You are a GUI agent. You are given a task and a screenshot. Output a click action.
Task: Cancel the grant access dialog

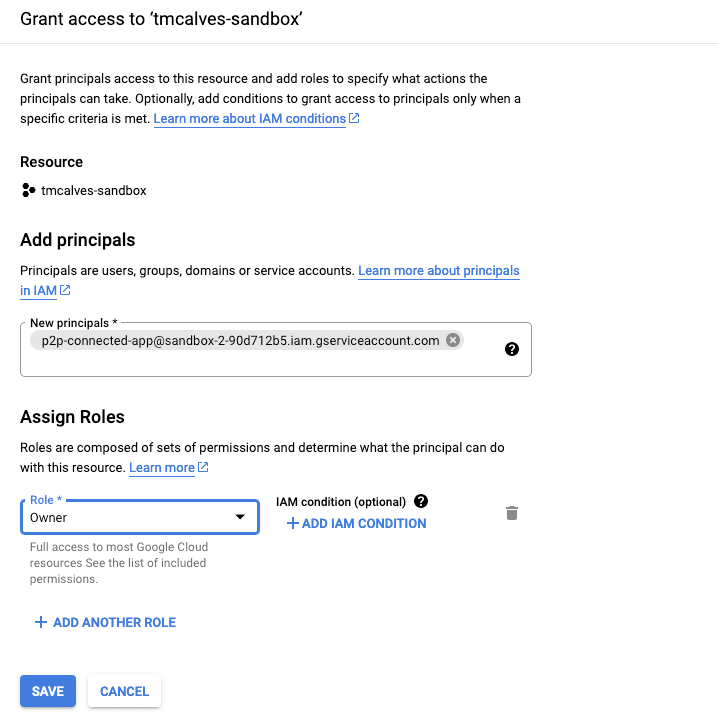(125, 691)
